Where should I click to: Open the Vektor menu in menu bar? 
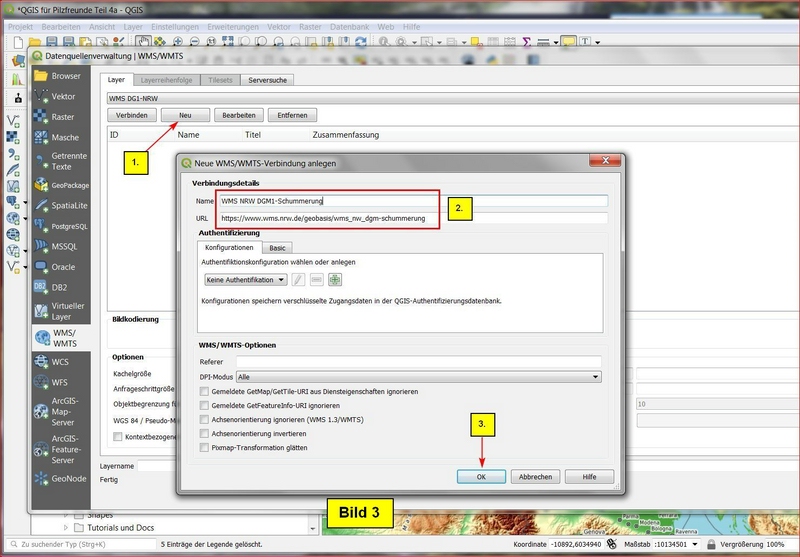[279, 27]
